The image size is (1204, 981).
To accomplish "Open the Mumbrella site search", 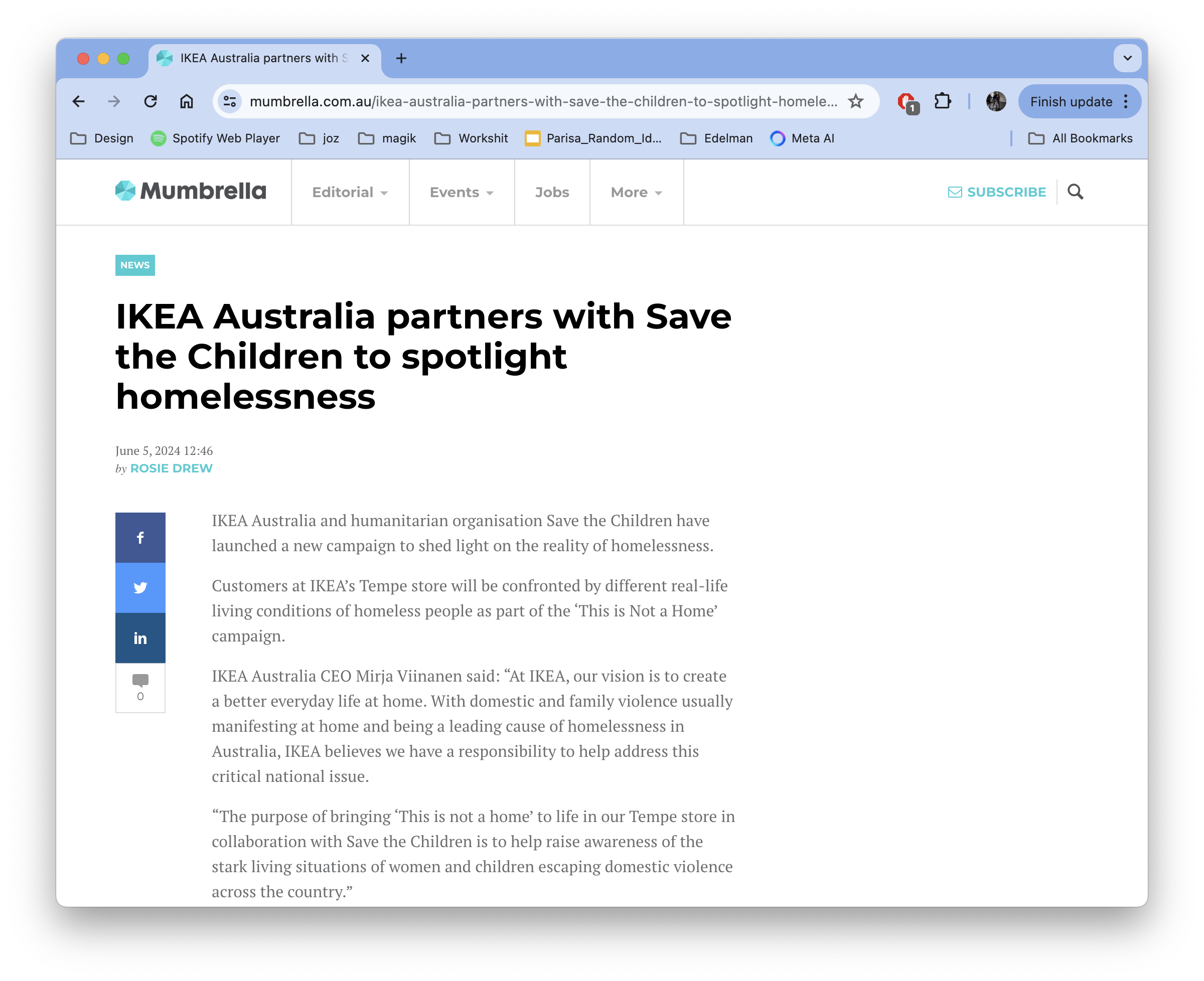I will (1075, 192).
